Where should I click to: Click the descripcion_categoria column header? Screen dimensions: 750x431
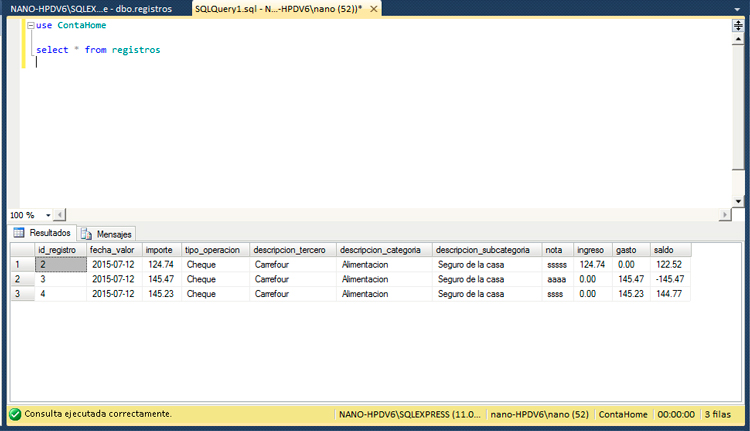384,250
